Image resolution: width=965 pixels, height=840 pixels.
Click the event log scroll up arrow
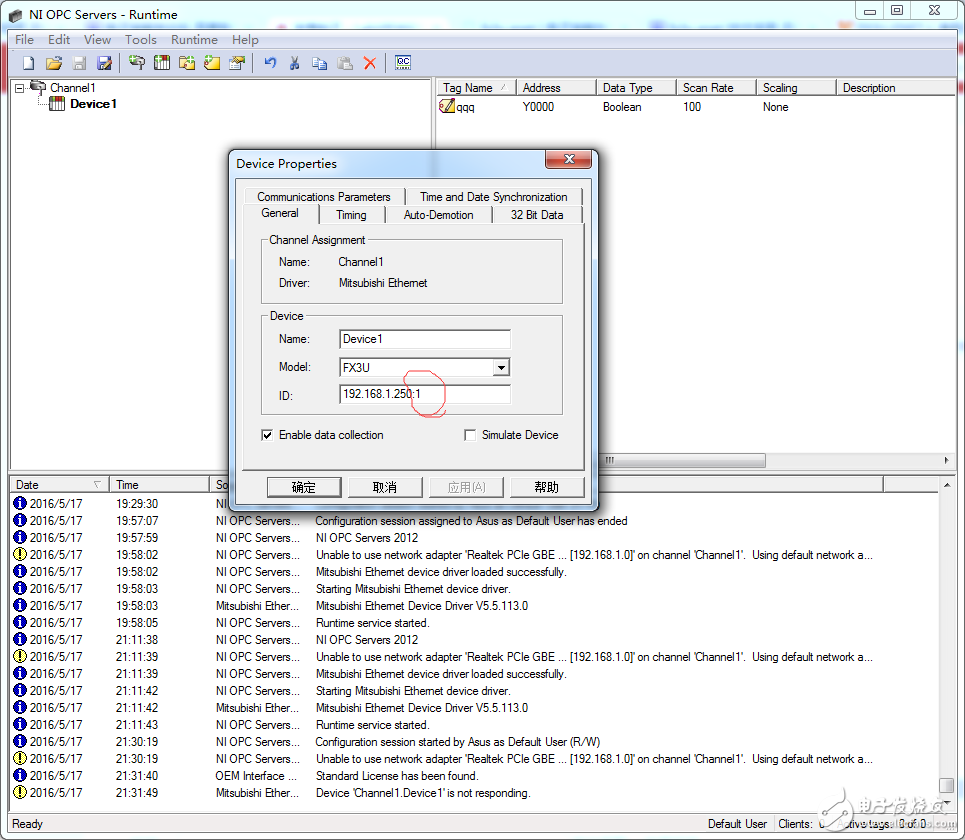click(x=947, y=486)
